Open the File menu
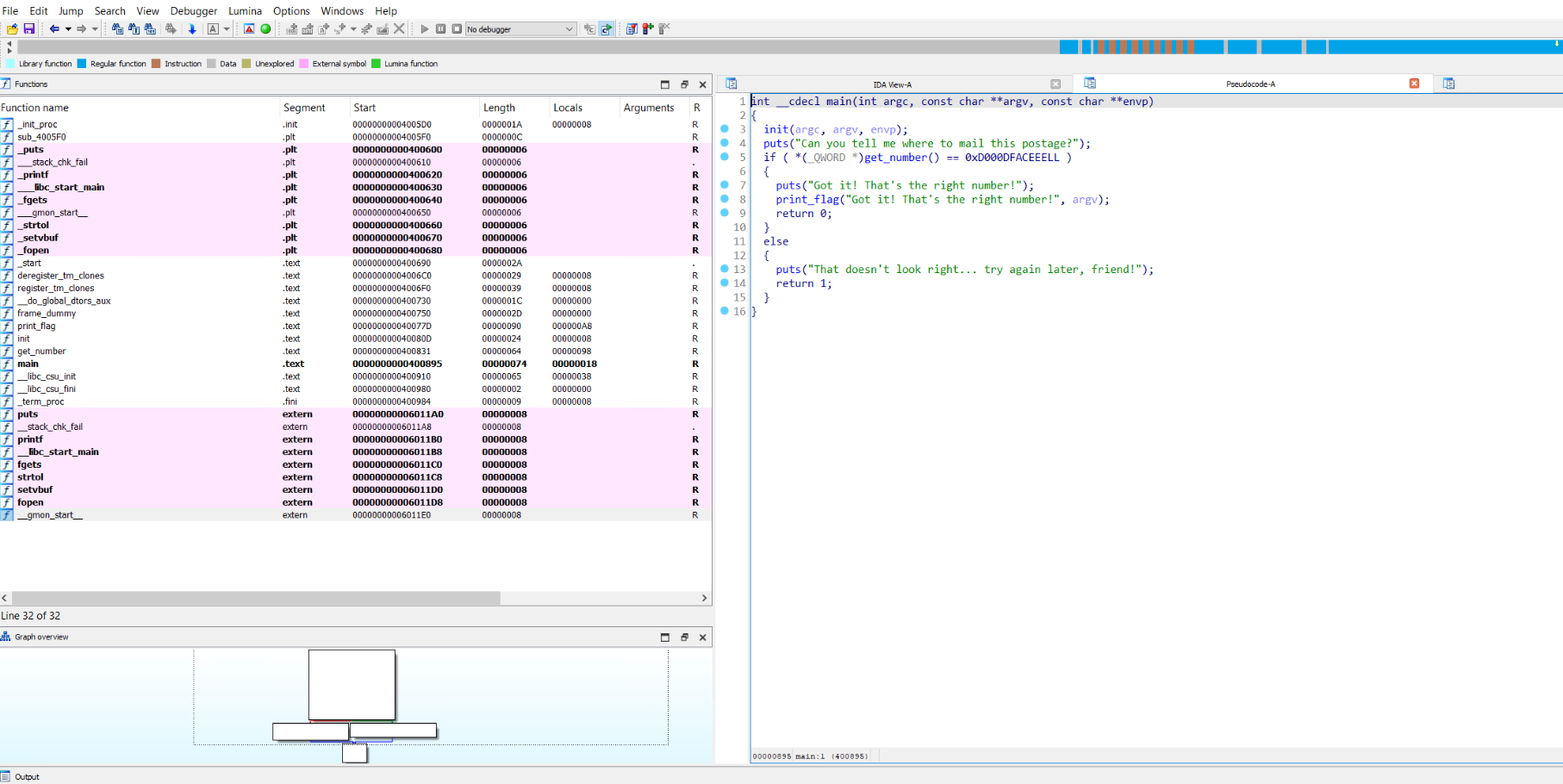The height and width of the screenshot is (784, 1563). [10, 10]
